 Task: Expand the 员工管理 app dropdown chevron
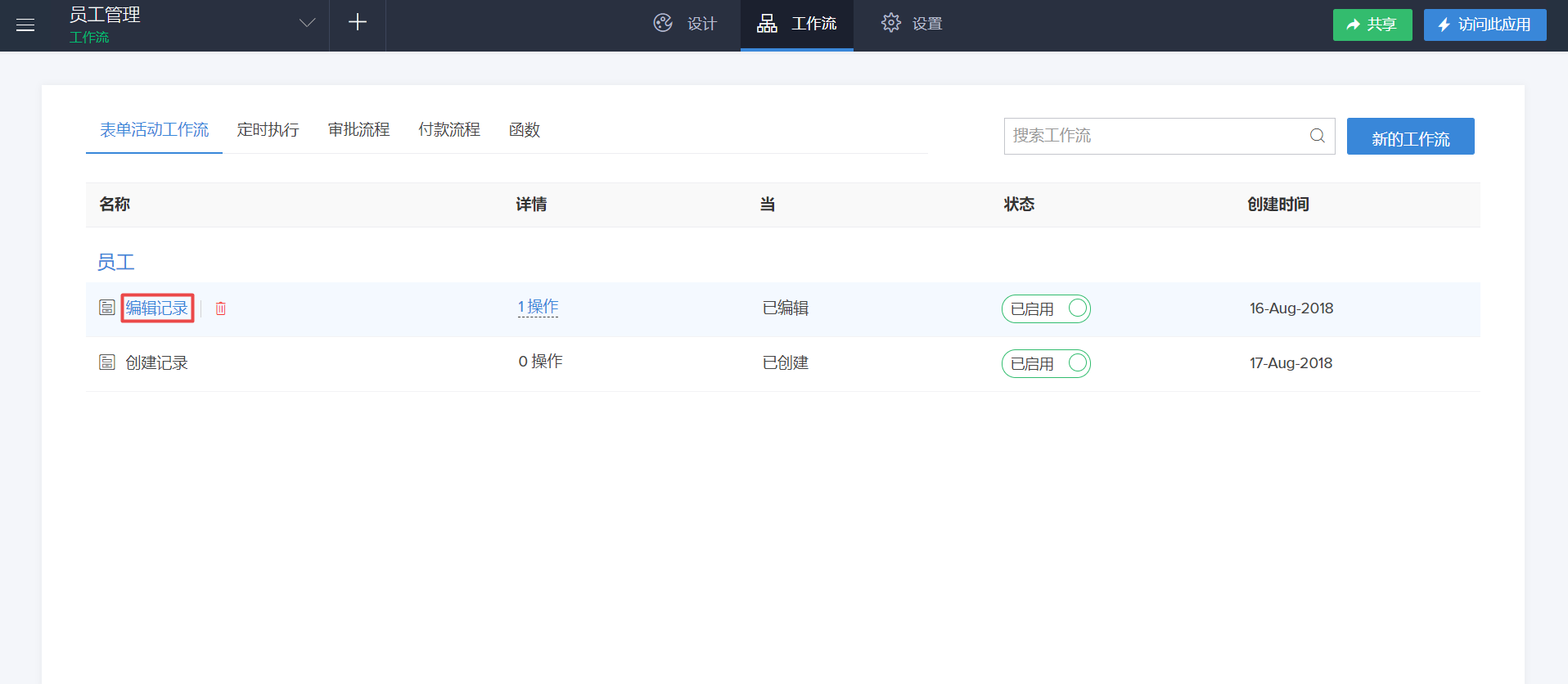tap(307, 23)
